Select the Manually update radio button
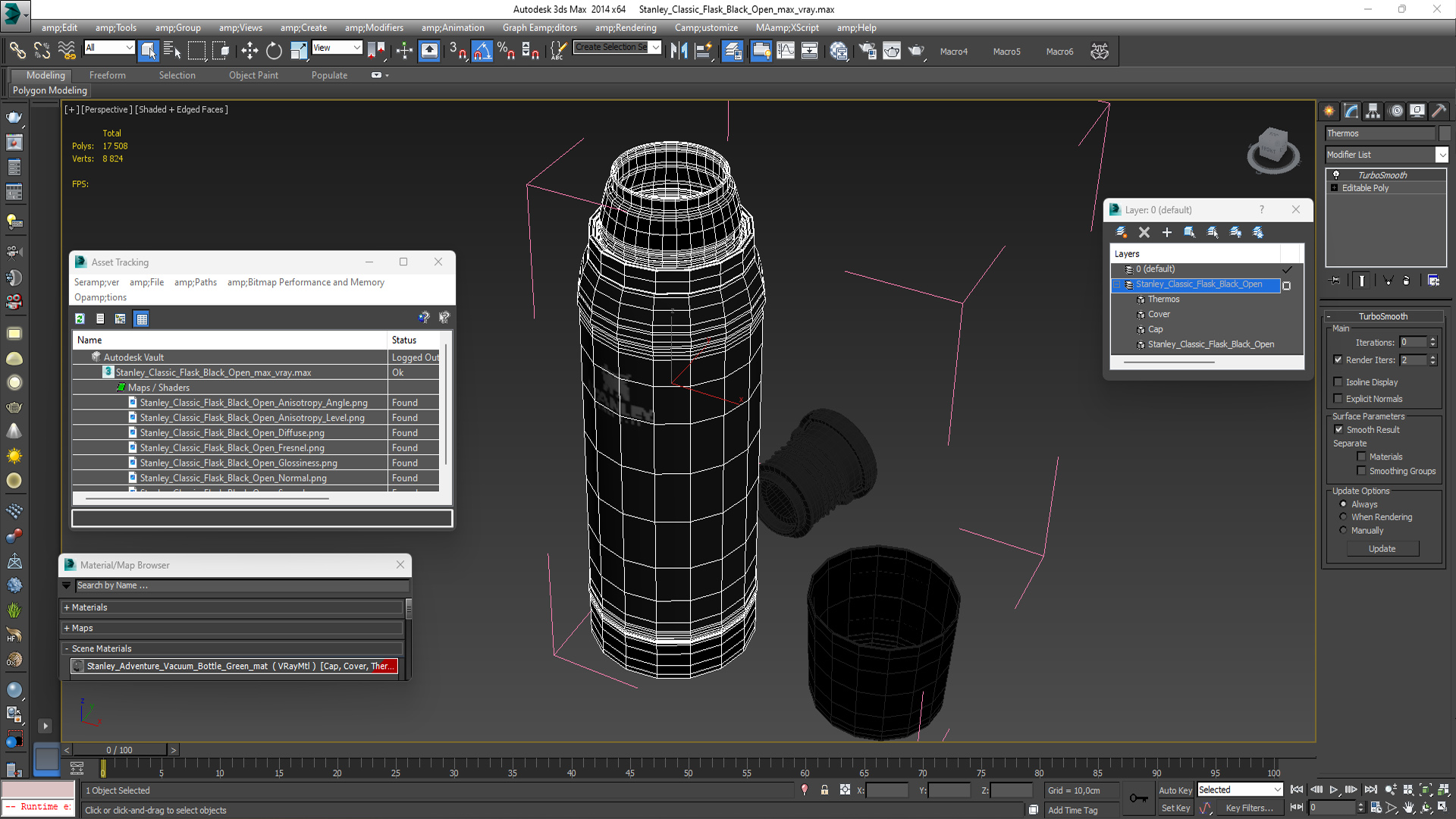Viewport: 1456px width, 819px height. coord(1343,531)
